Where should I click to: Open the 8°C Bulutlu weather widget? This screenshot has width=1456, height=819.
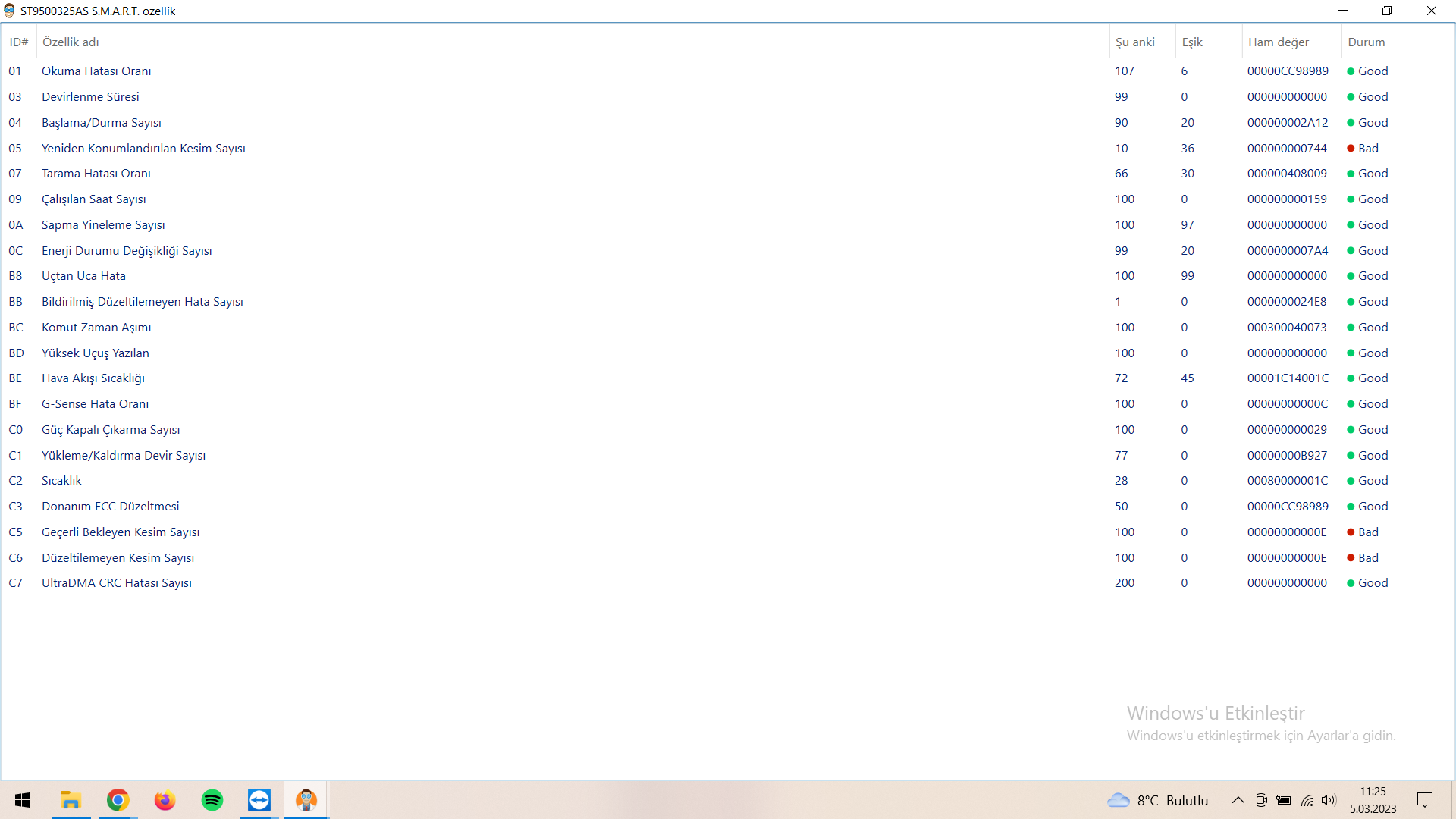[1158, 800]
